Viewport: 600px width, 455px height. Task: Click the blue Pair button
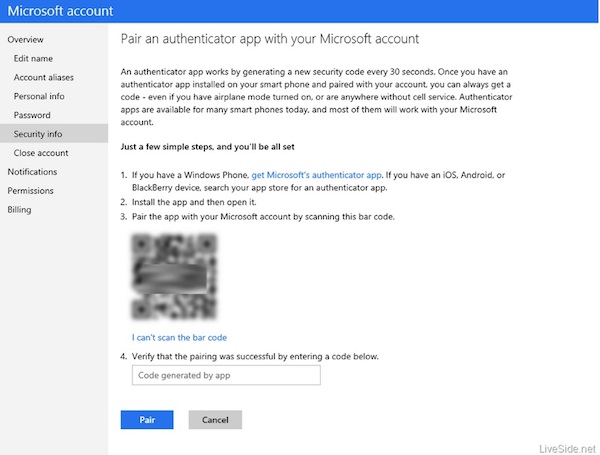pos(147,420)
